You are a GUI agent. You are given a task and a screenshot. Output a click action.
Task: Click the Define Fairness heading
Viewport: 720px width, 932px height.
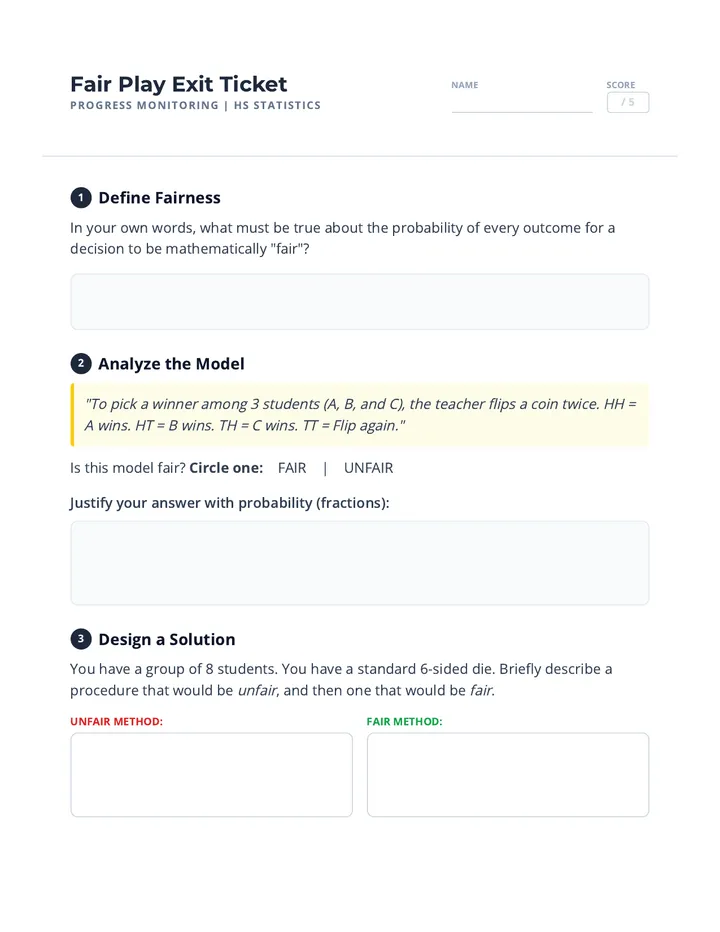(x=159, y=197)
